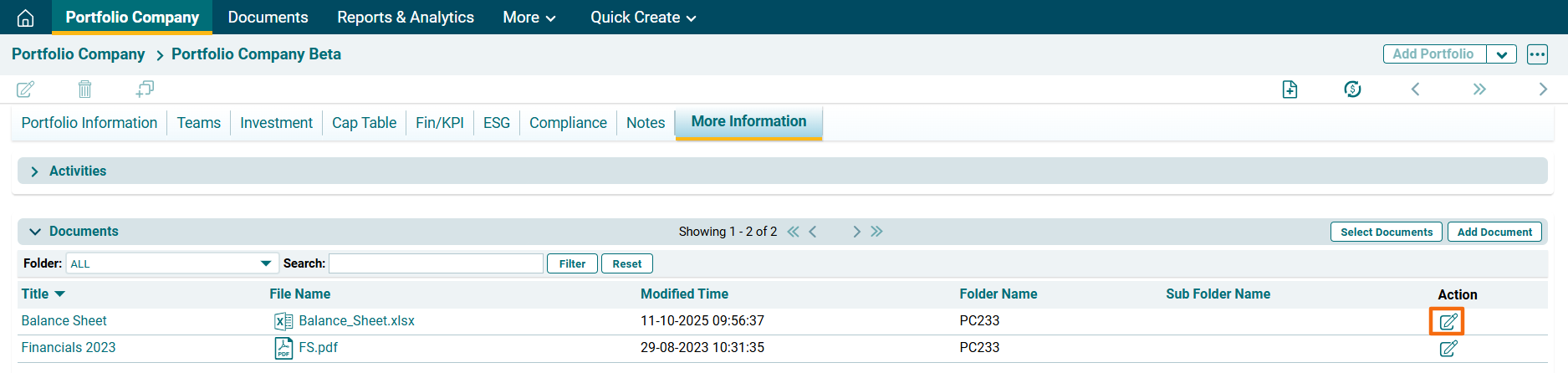Switch to the Compliance tab
The height and width of the screenshot is (373, 1568).
coord(568,123)
